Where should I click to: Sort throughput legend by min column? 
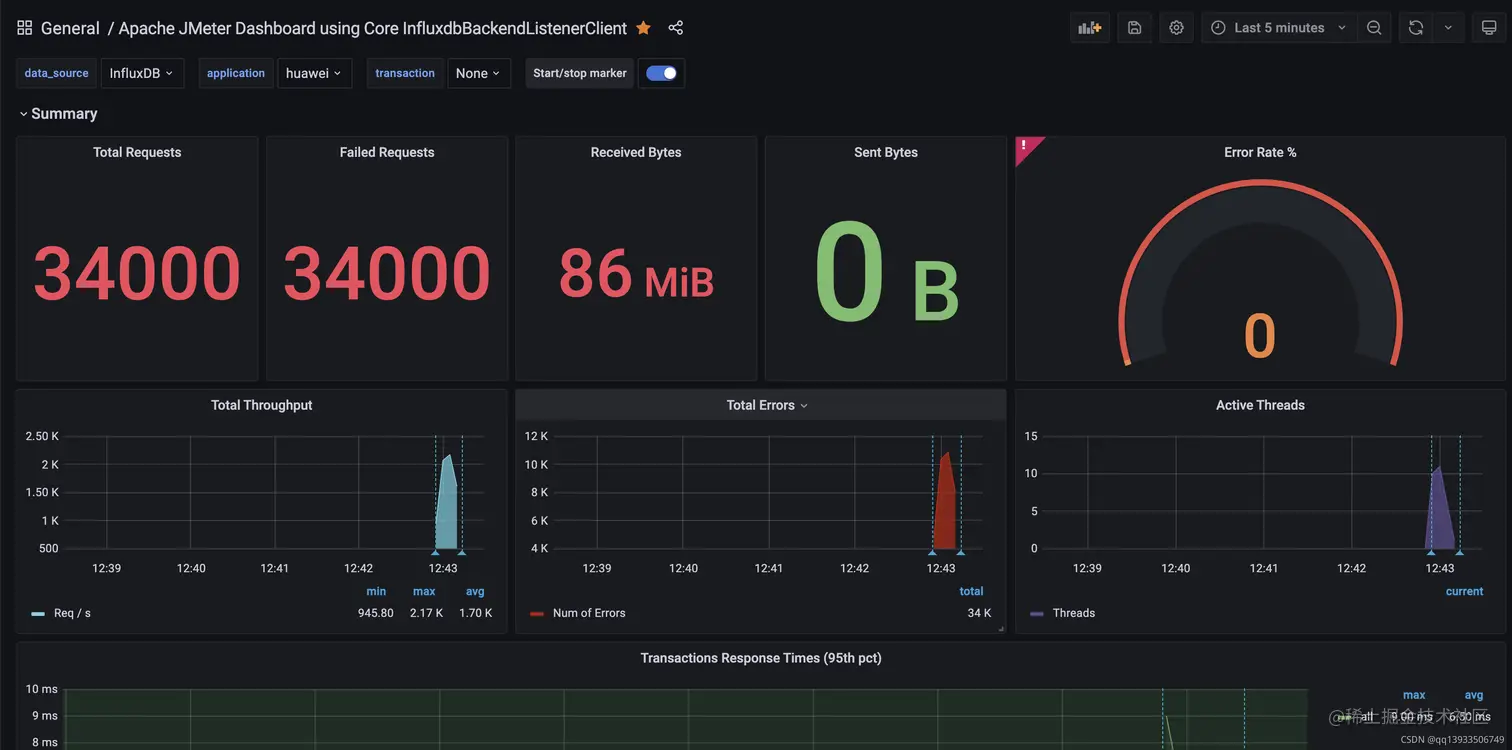tap(376, 591)
